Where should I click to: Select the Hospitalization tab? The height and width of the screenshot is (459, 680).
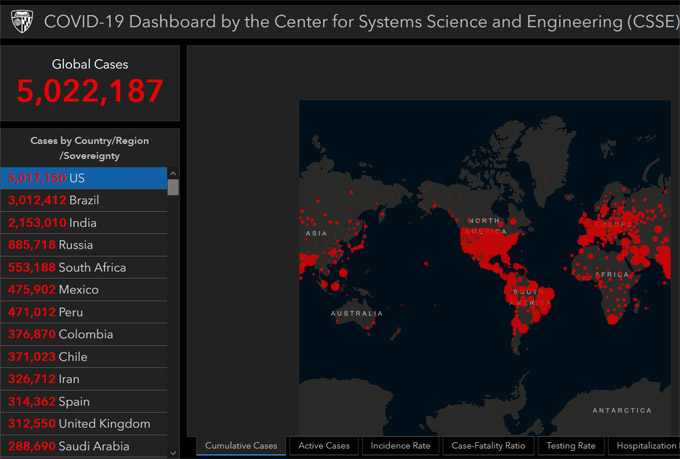pyautogui.click(x=644, y=446)
